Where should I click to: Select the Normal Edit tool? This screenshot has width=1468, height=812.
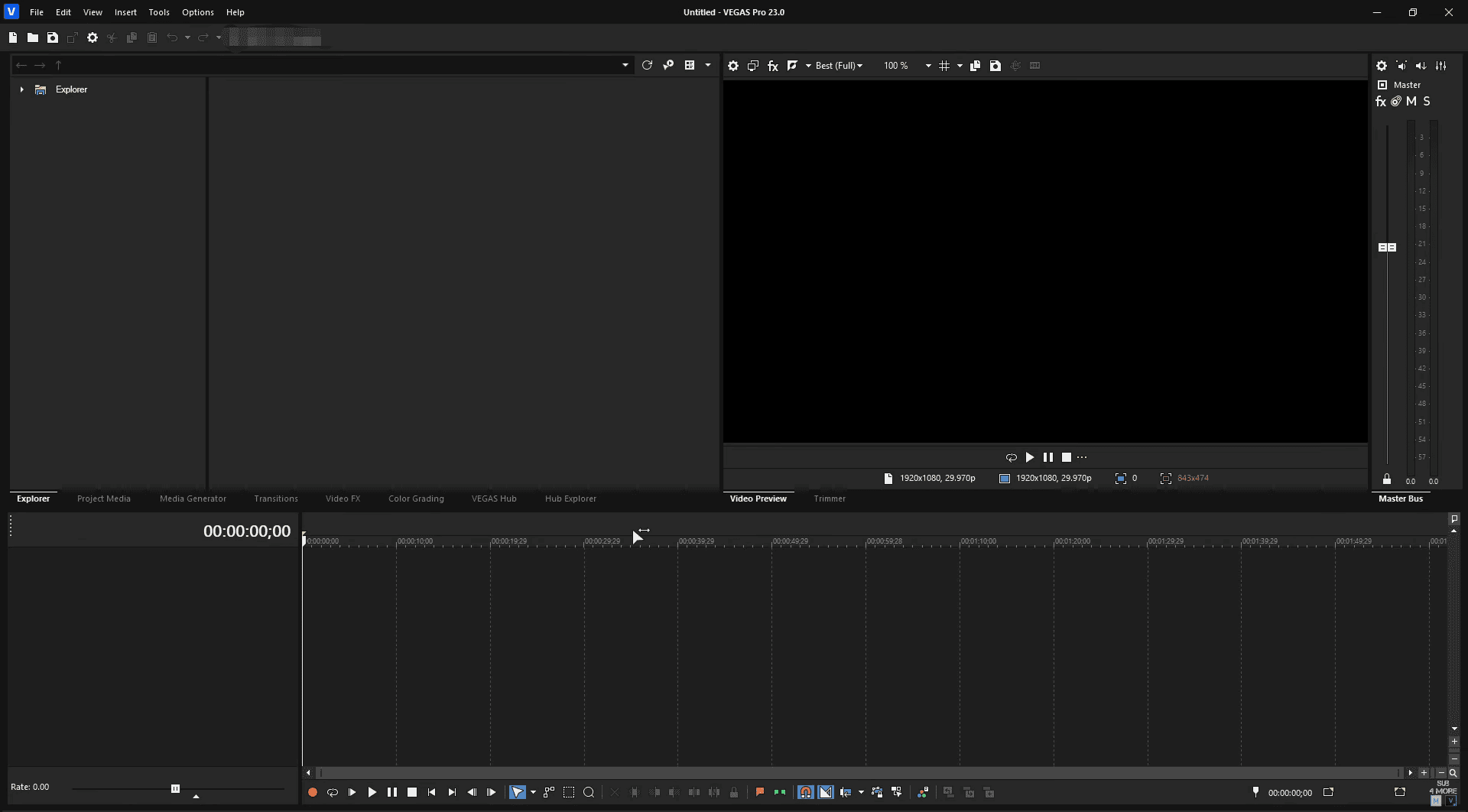click(x=518, y=793)
